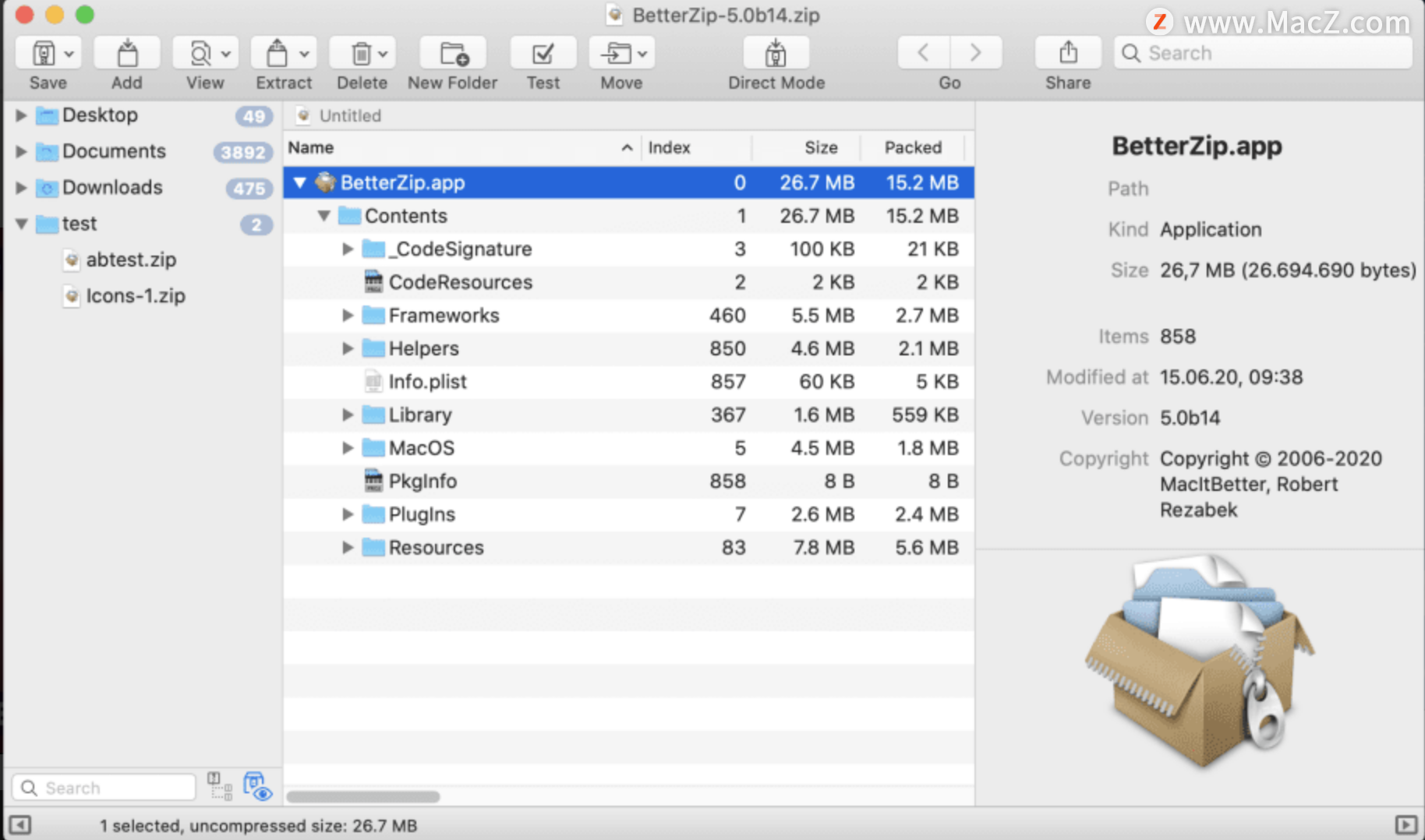The height and width of the screenshot is (840, 1425).
Task: Select the Downloads folder in sidebar
Action: point(112,188)
